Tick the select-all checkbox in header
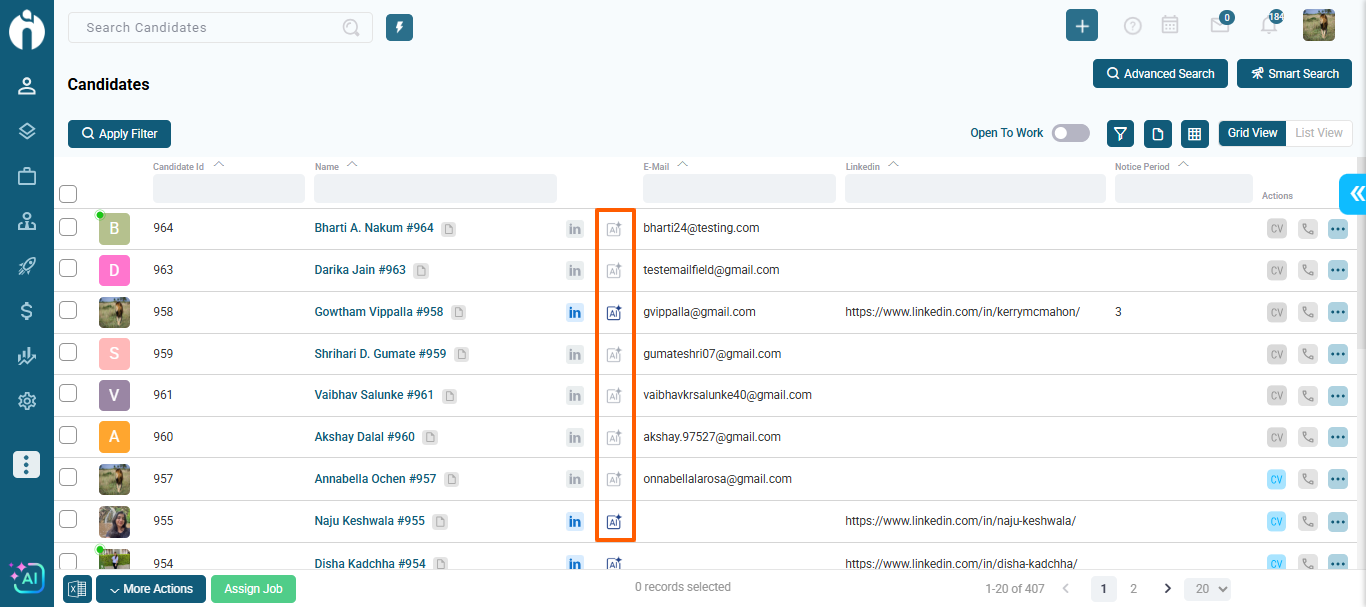This screenshot has height=607, width=1366. (x=68, y=193)
